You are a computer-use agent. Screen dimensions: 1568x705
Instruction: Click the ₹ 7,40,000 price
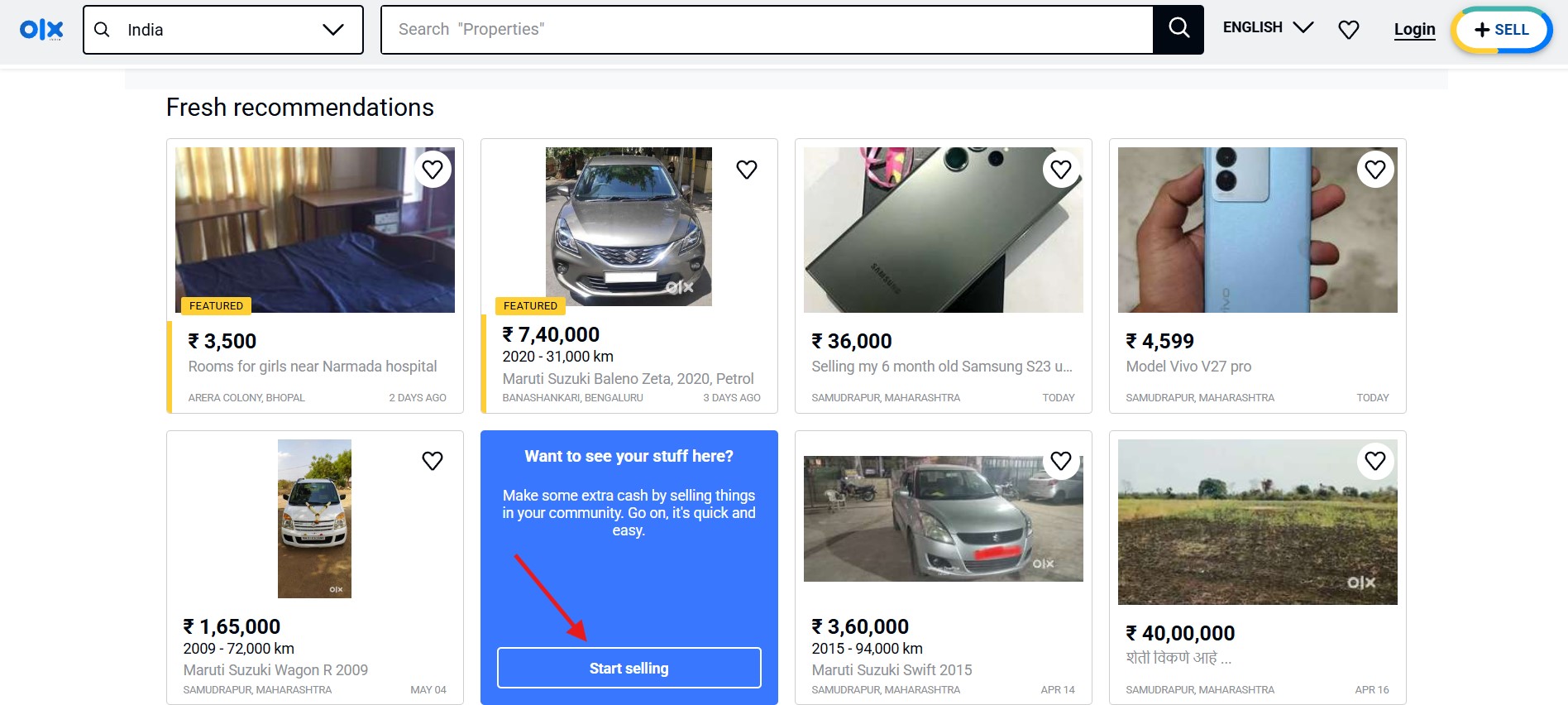pyautogui.click(x=551, y=334)
